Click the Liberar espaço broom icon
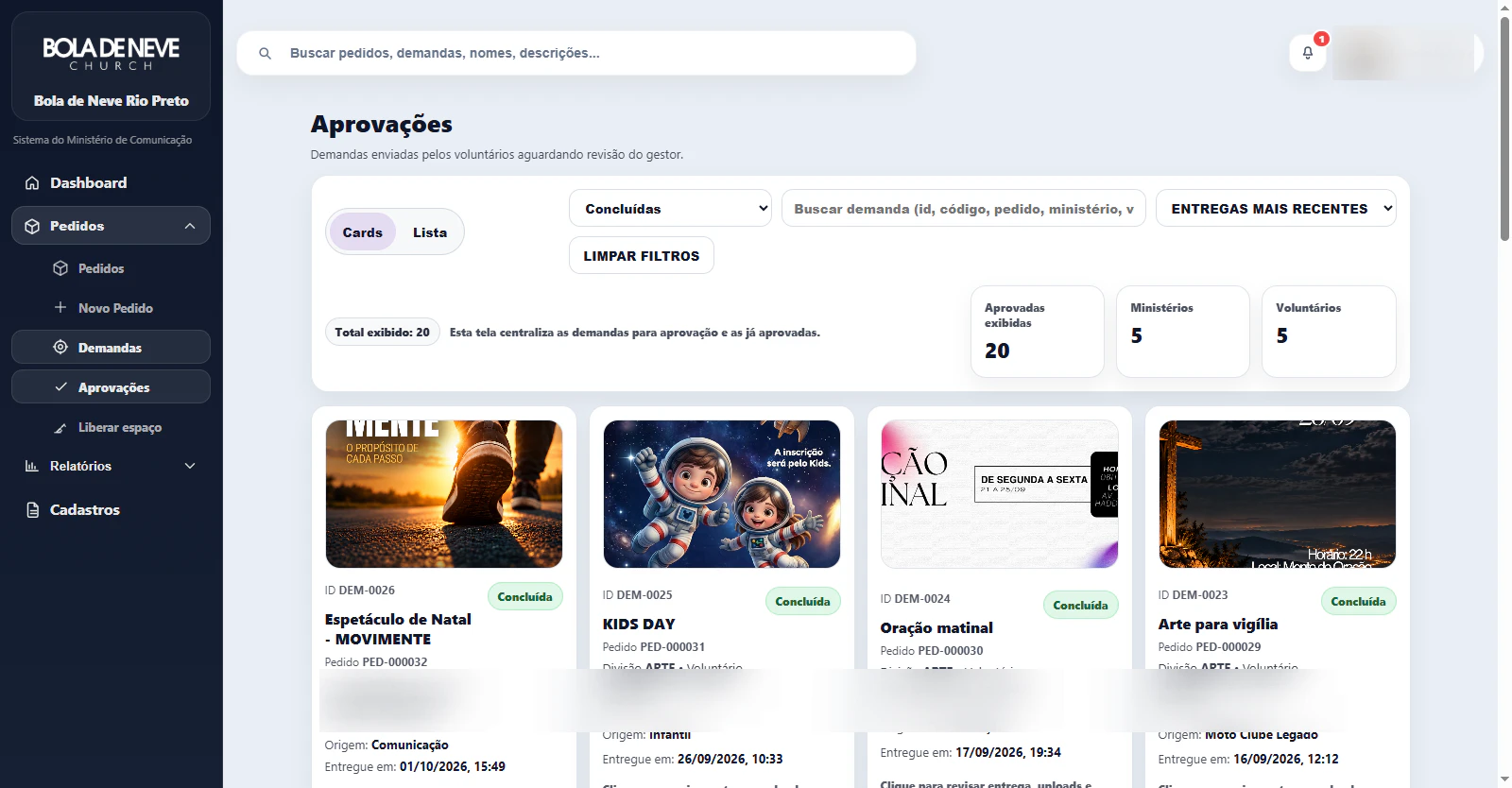This screenshot has height=788, width=1512. (60, 428)
